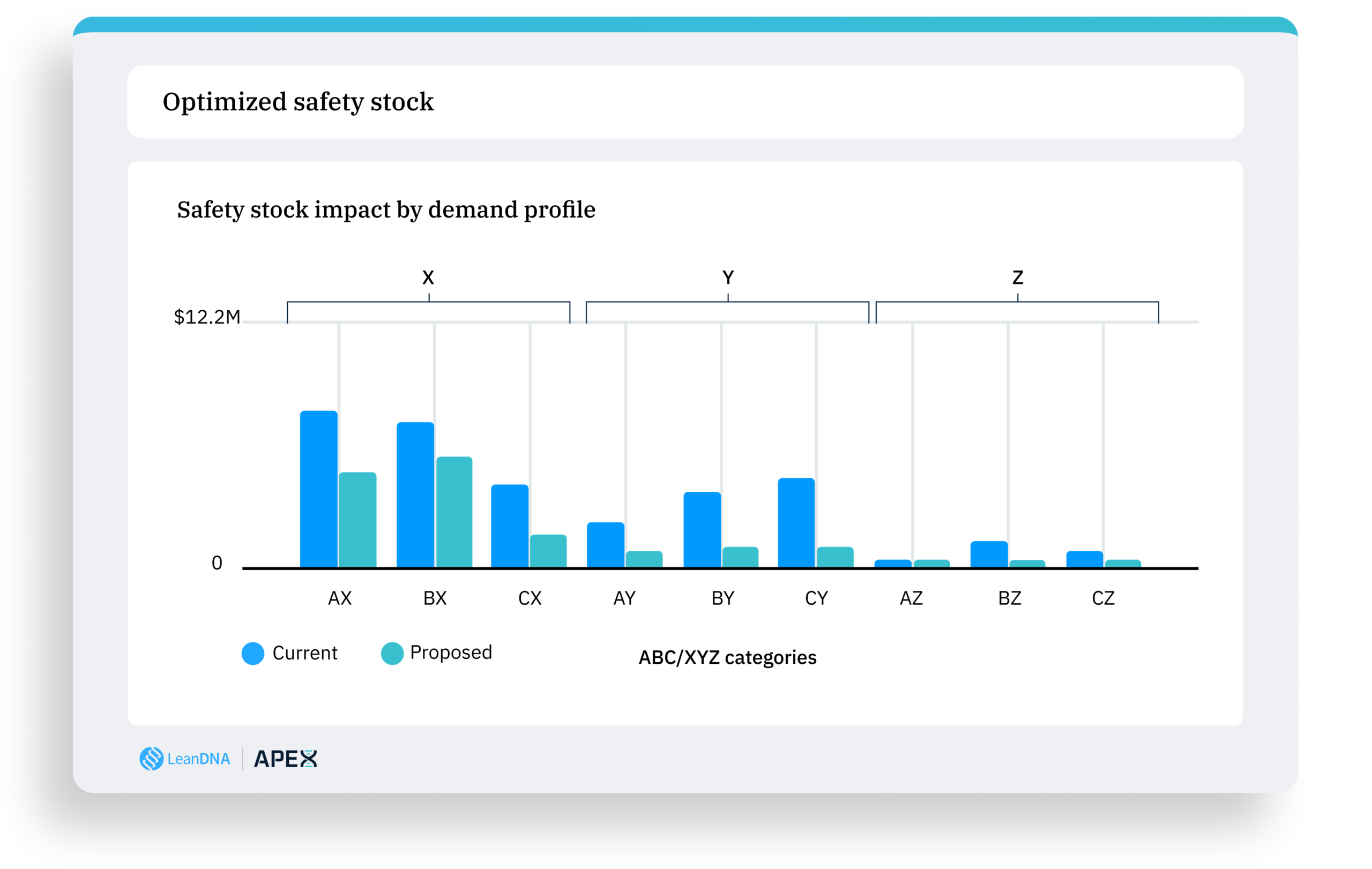Click the Safety stock impact chart title

386,210
